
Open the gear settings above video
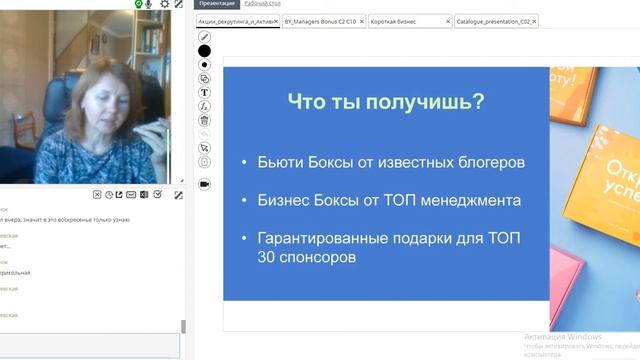click(x=164, y=4)
